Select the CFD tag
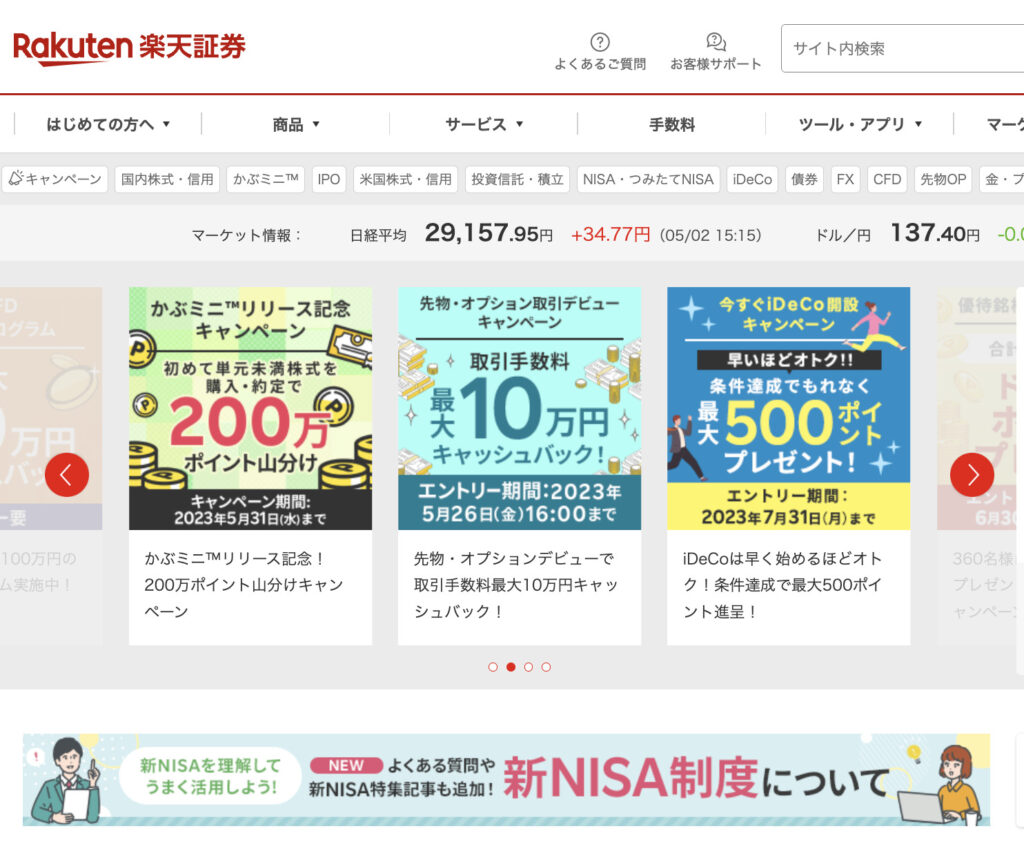 click(887, 179)
